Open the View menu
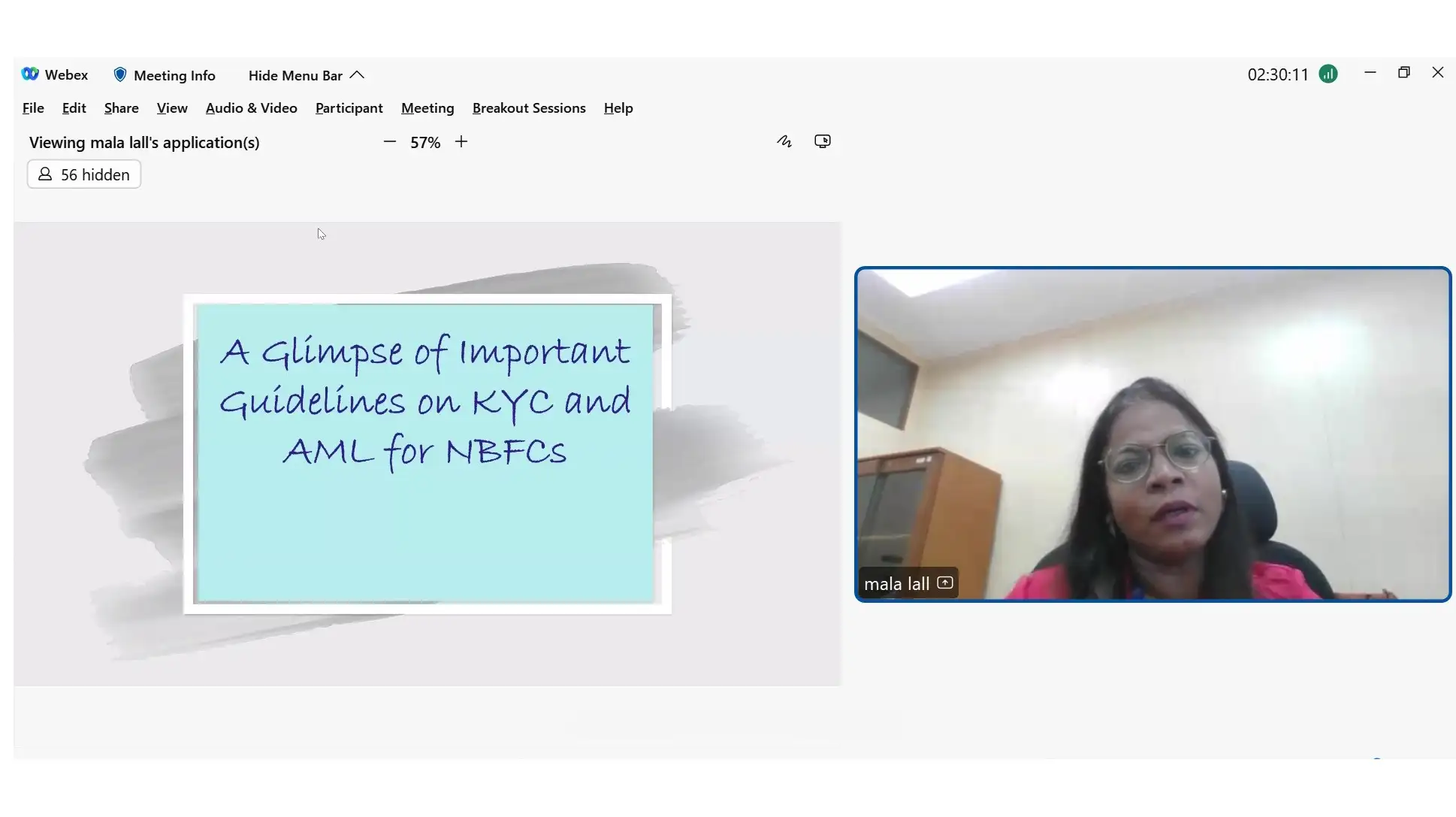Image resolution: width=1456 pixels, height=817 pixels. coord(172,108)
